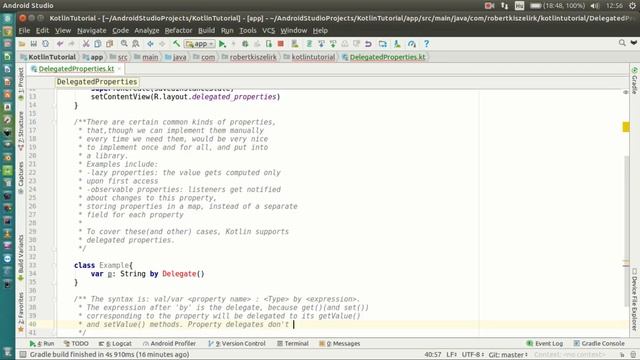The image size is (640, 360).
Task: Open the Terminal tool window
Action: pos(293,344)
